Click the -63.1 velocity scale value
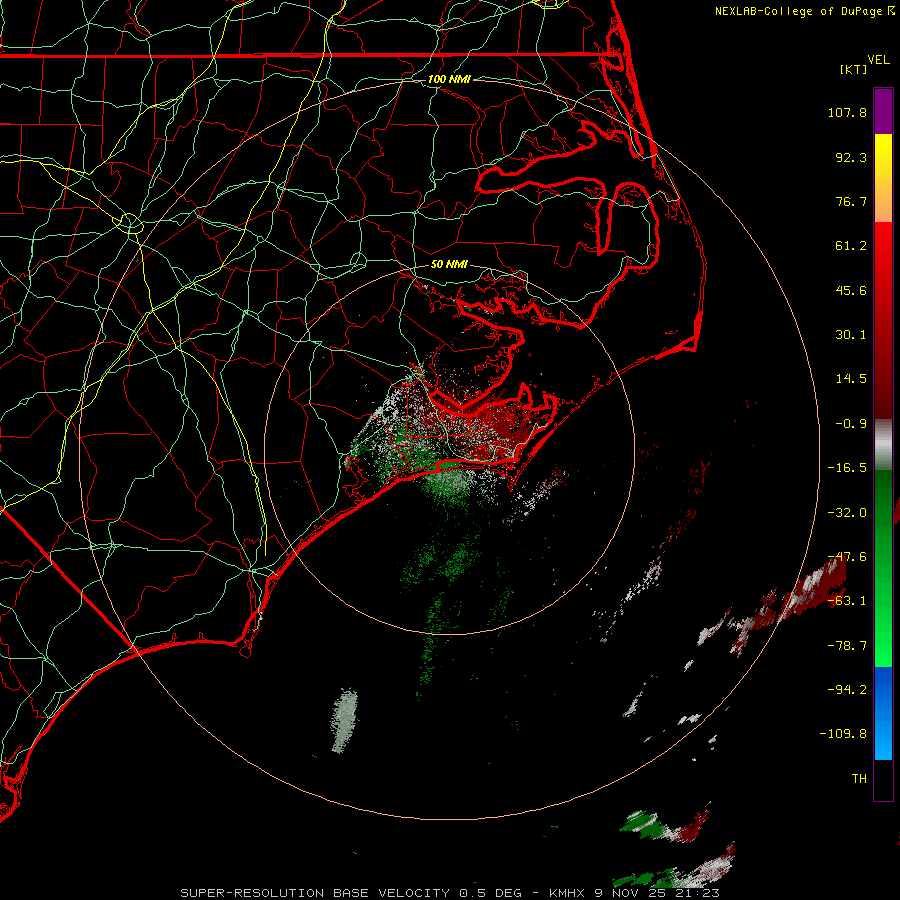The height and width of the screenshot is (900, 900). (847, 601)
